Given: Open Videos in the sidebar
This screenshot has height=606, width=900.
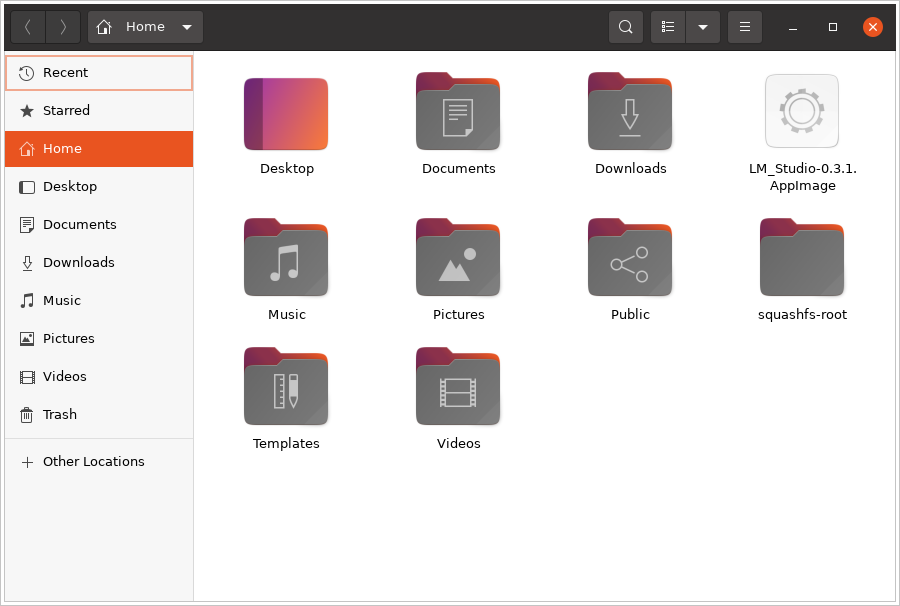Looking at the screenshot, I should 99,376.
